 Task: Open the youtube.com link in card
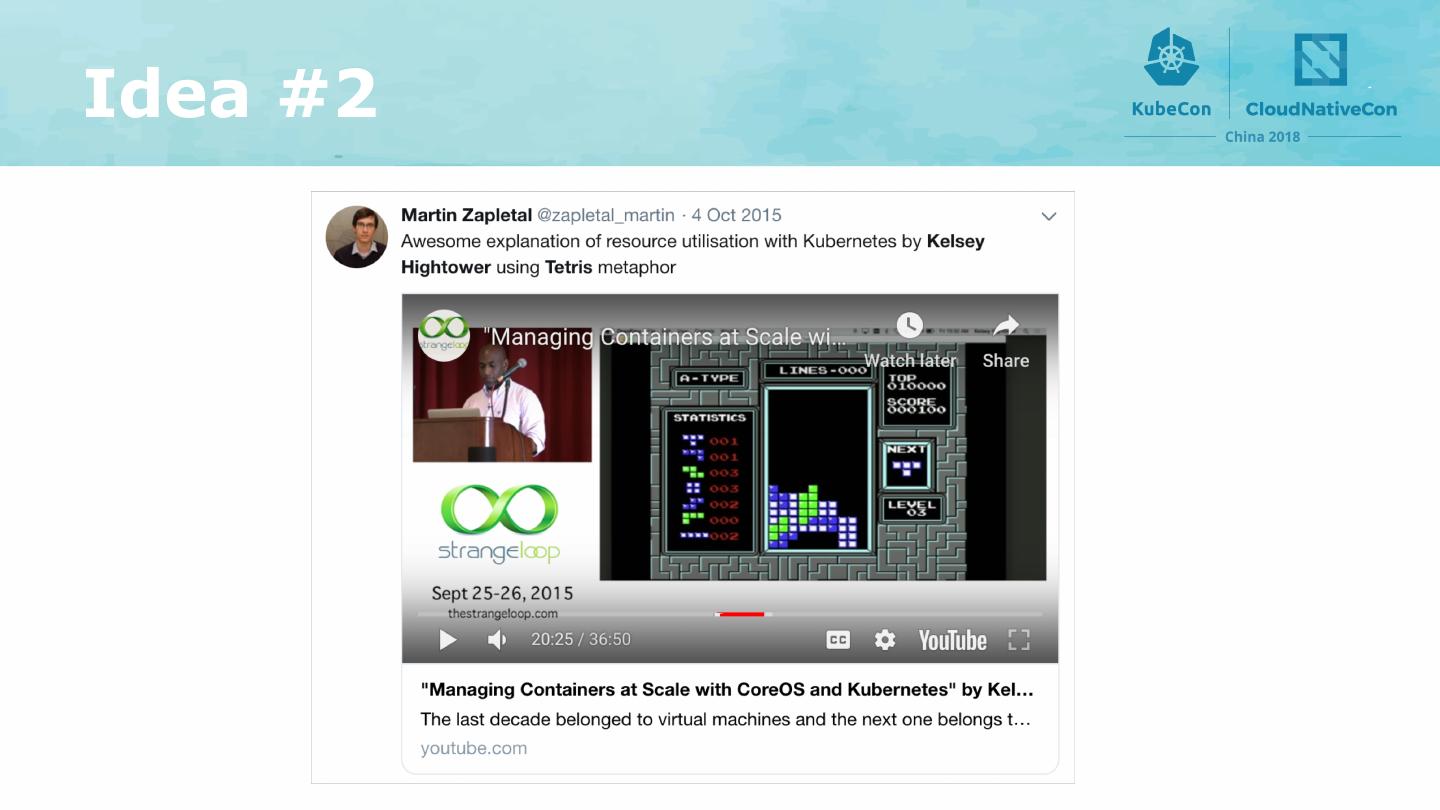pos(474,748)
